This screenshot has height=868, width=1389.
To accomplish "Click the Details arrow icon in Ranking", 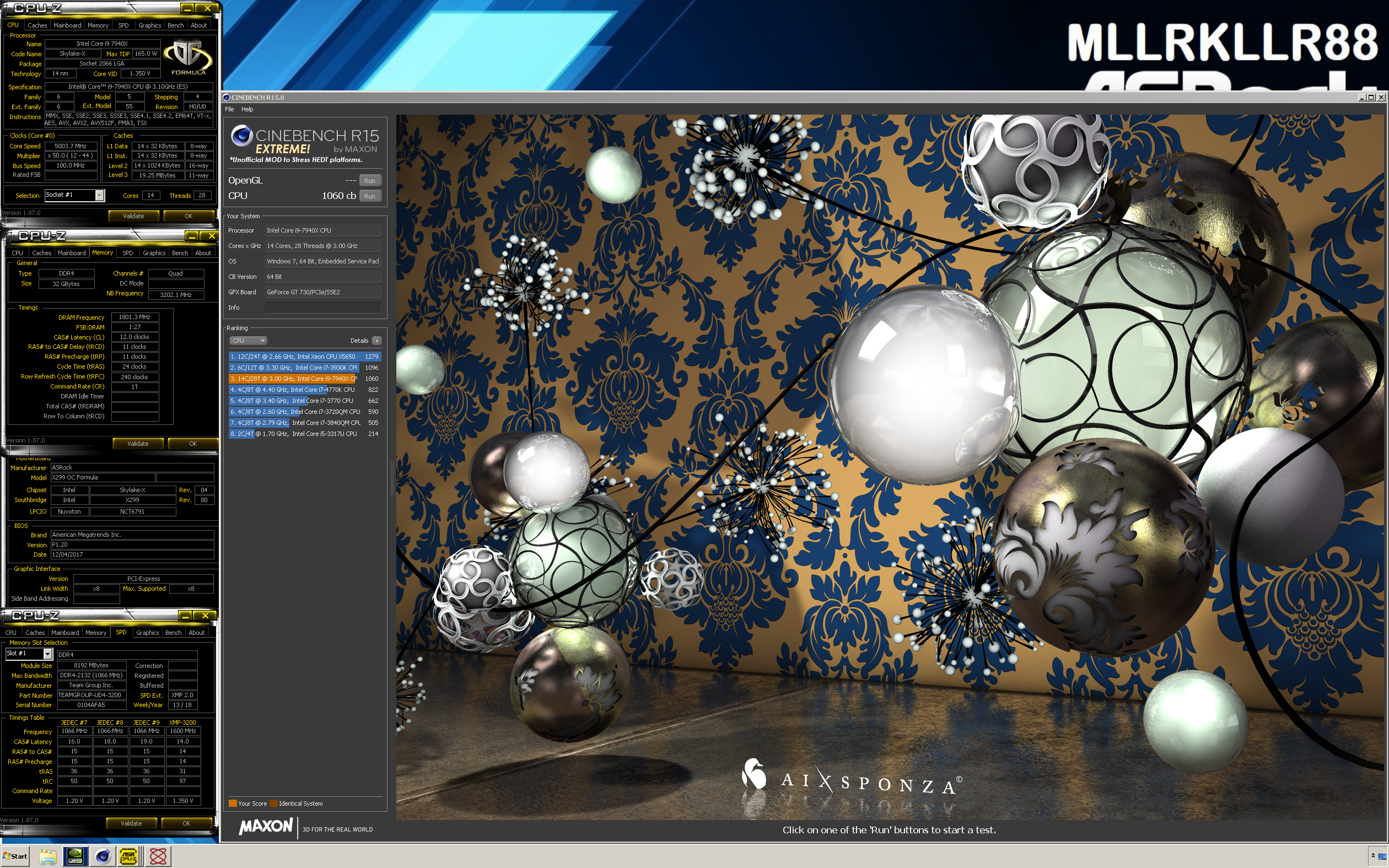I will point(376,341).
